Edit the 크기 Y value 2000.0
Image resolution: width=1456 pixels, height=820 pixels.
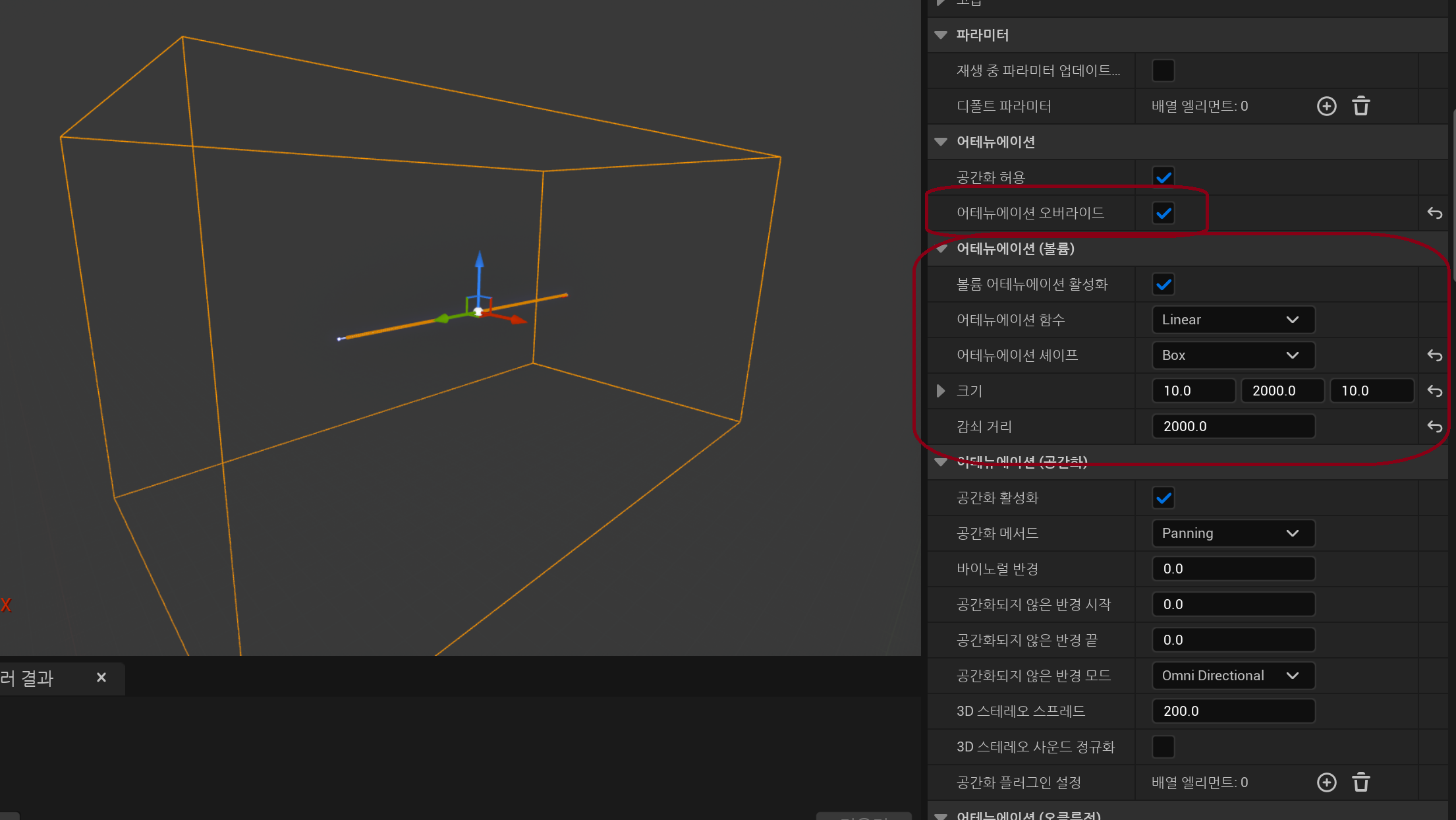pos(1283,391)
